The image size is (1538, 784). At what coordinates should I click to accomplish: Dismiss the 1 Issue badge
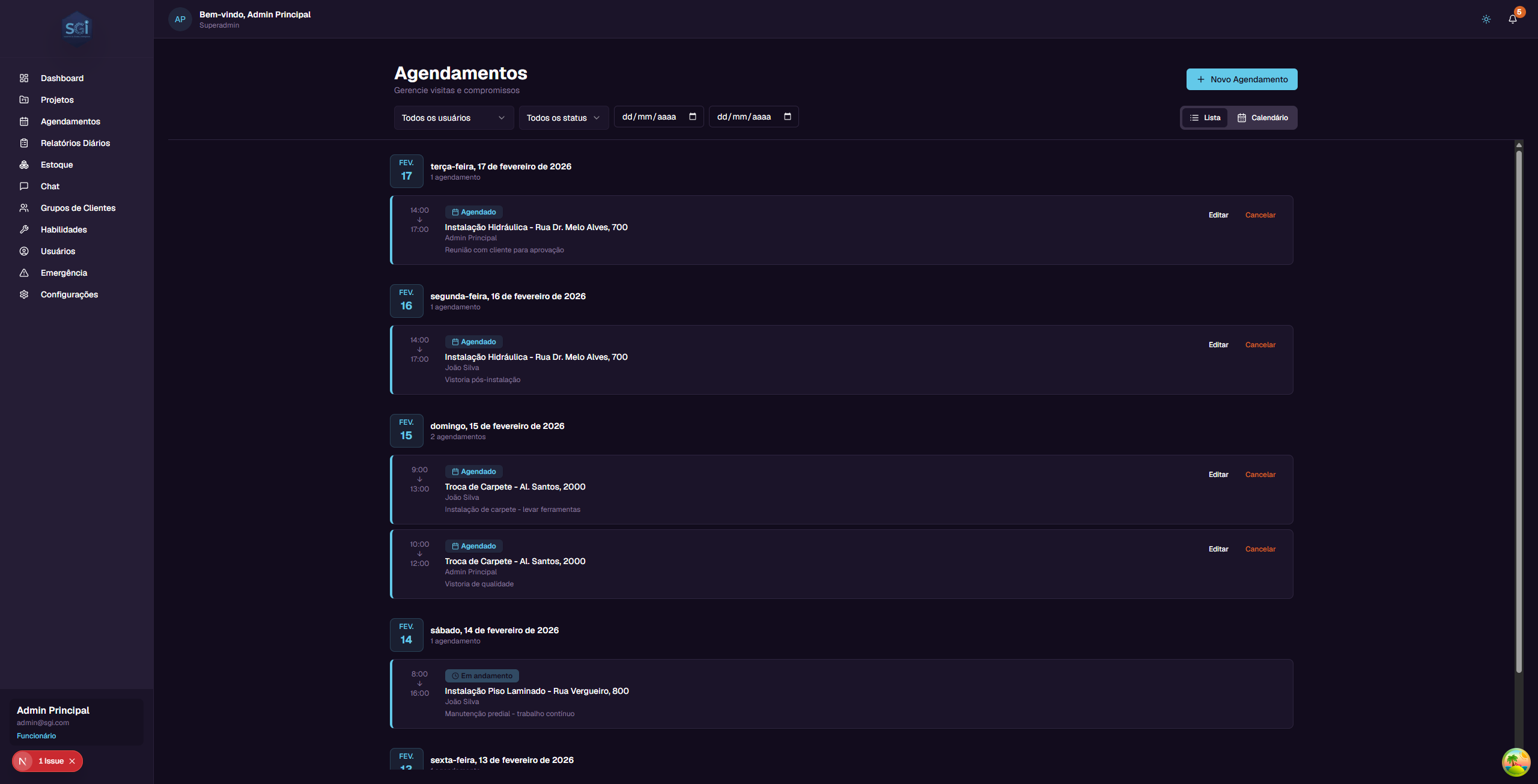coord(72,761)
